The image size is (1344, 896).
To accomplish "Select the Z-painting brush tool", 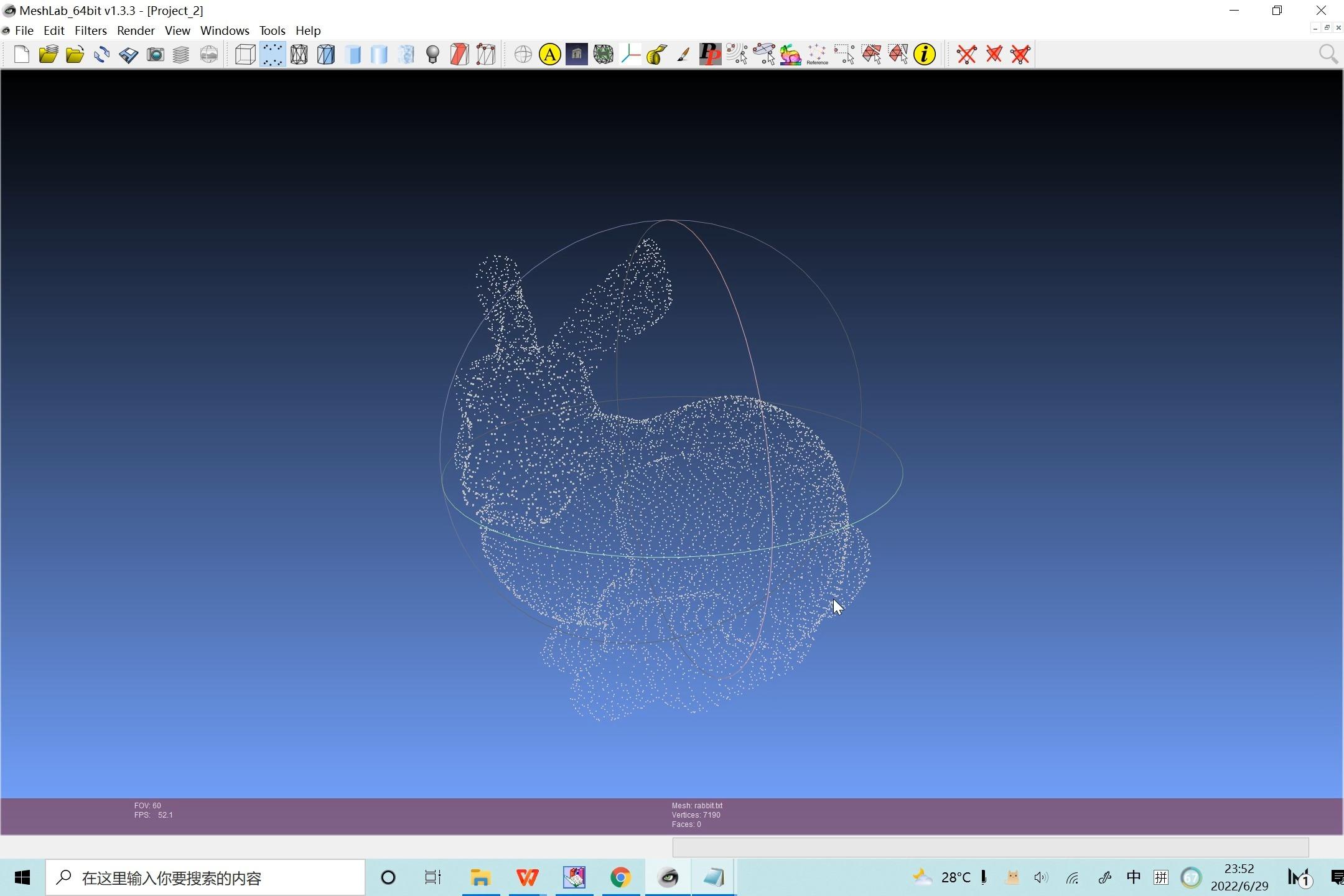I will pyautogui.click(x=682, y=54).
